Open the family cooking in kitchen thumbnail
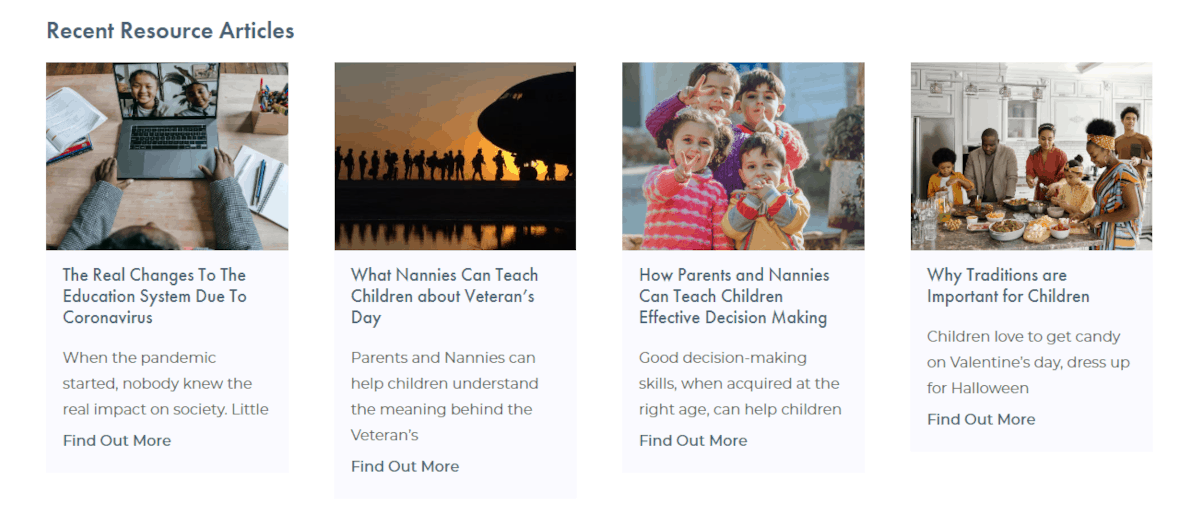This screenshot has height=505, width=1200. pos(1031,156)
